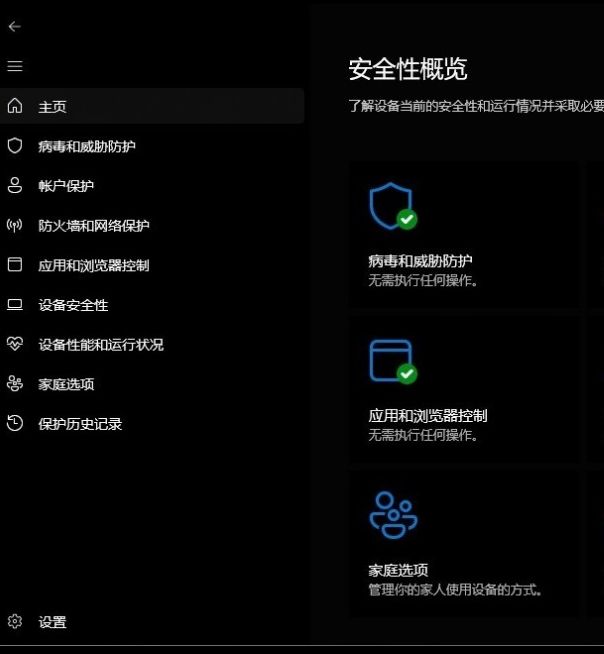Open 保护历史记录
The image size is (604, 654).
(x=80, y=424)
